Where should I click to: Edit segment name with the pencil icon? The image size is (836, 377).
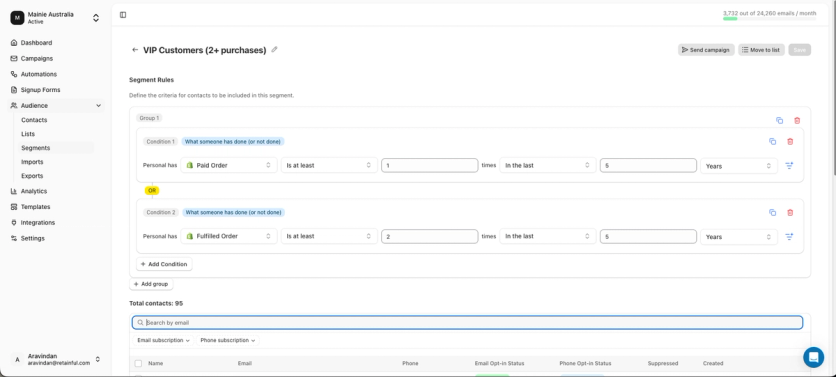tap(275, 50)
